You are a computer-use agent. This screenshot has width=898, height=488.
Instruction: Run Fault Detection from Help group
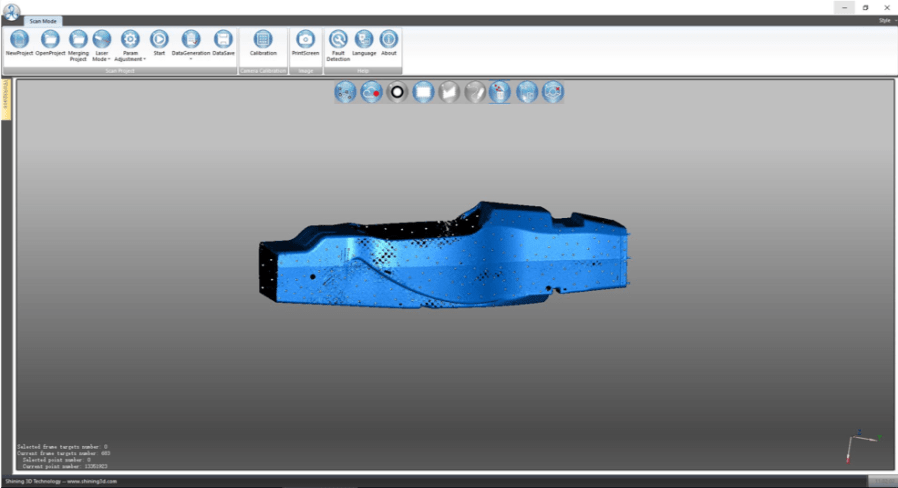coord(338,40)
